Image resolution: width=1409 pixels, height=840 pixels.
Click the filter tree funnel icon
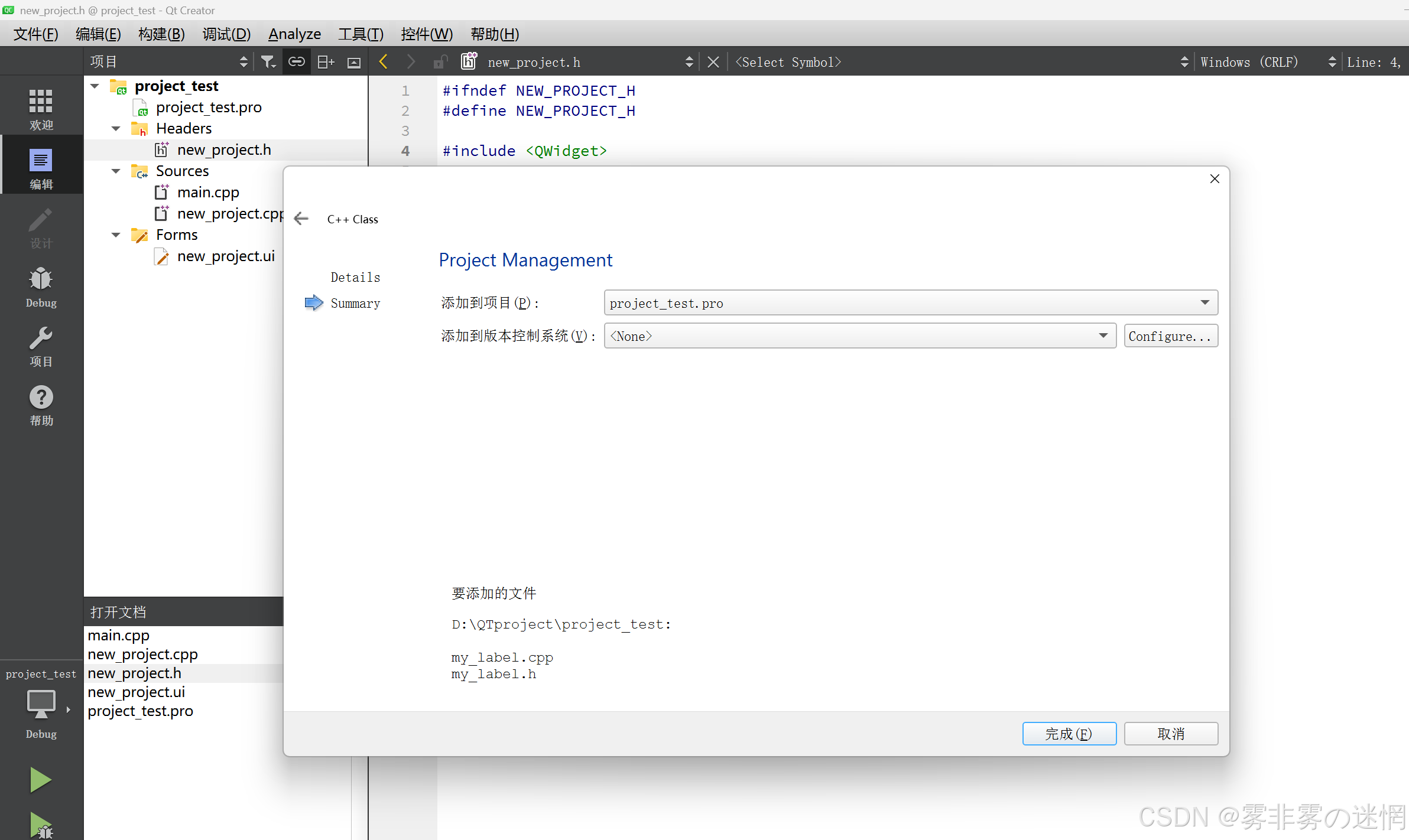(268, 62)
